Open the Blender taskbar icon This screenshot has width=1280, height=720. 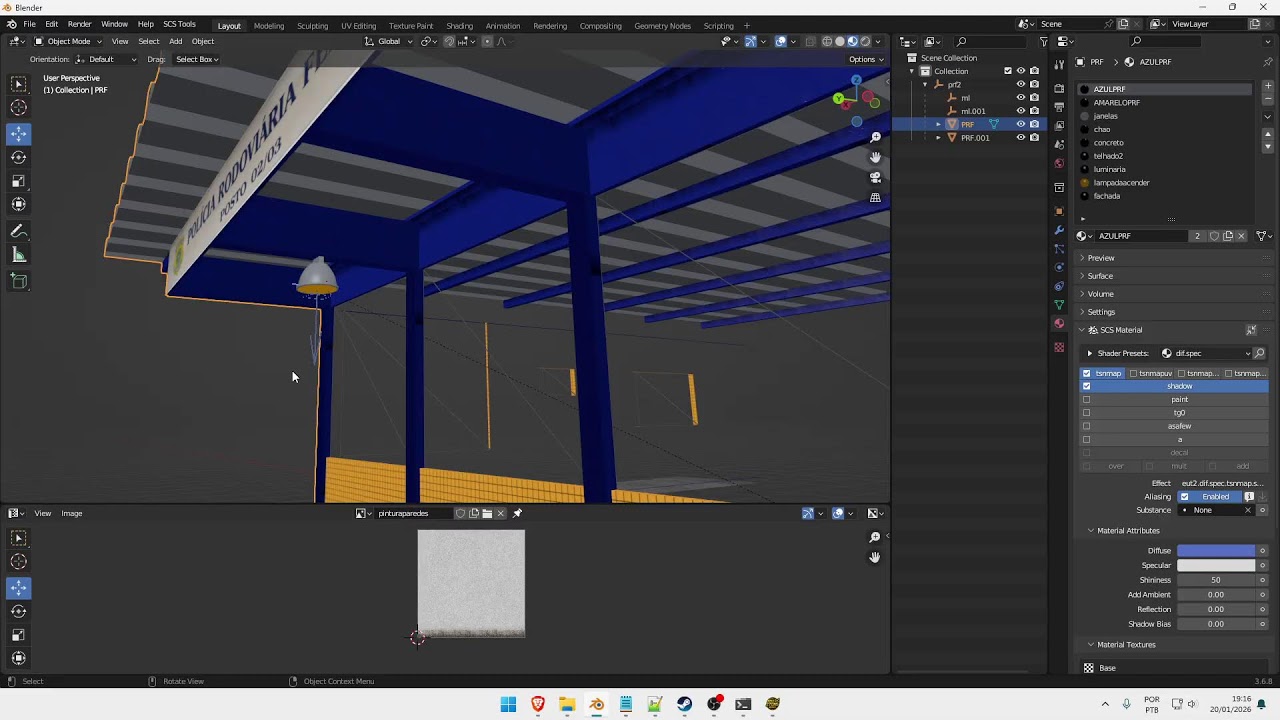[596, 704]
